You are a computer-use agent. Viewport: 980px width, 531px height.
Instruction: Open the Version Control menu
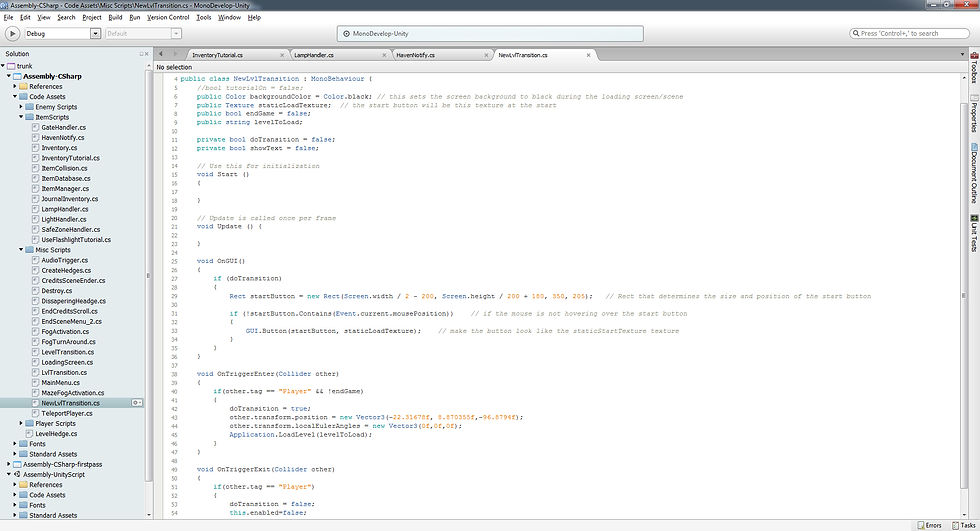click(168, 17)
